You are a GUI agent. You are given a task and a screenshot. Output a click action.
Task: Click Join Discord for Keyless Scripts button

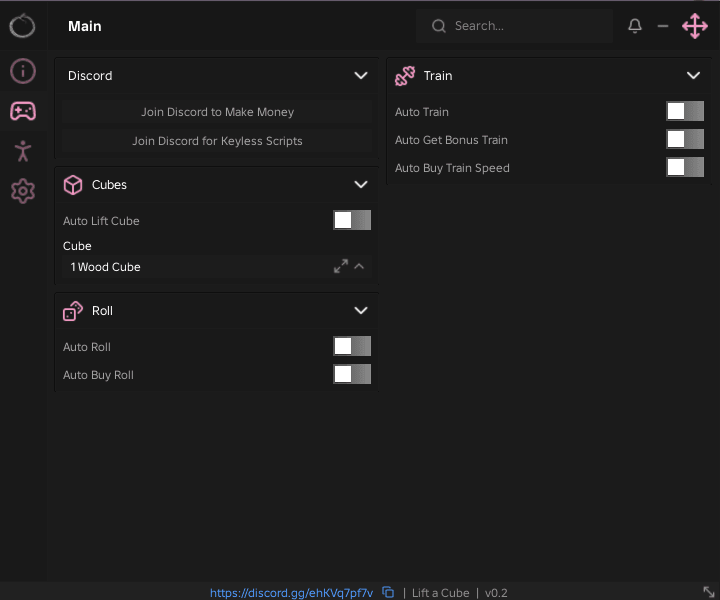point(217,141)
